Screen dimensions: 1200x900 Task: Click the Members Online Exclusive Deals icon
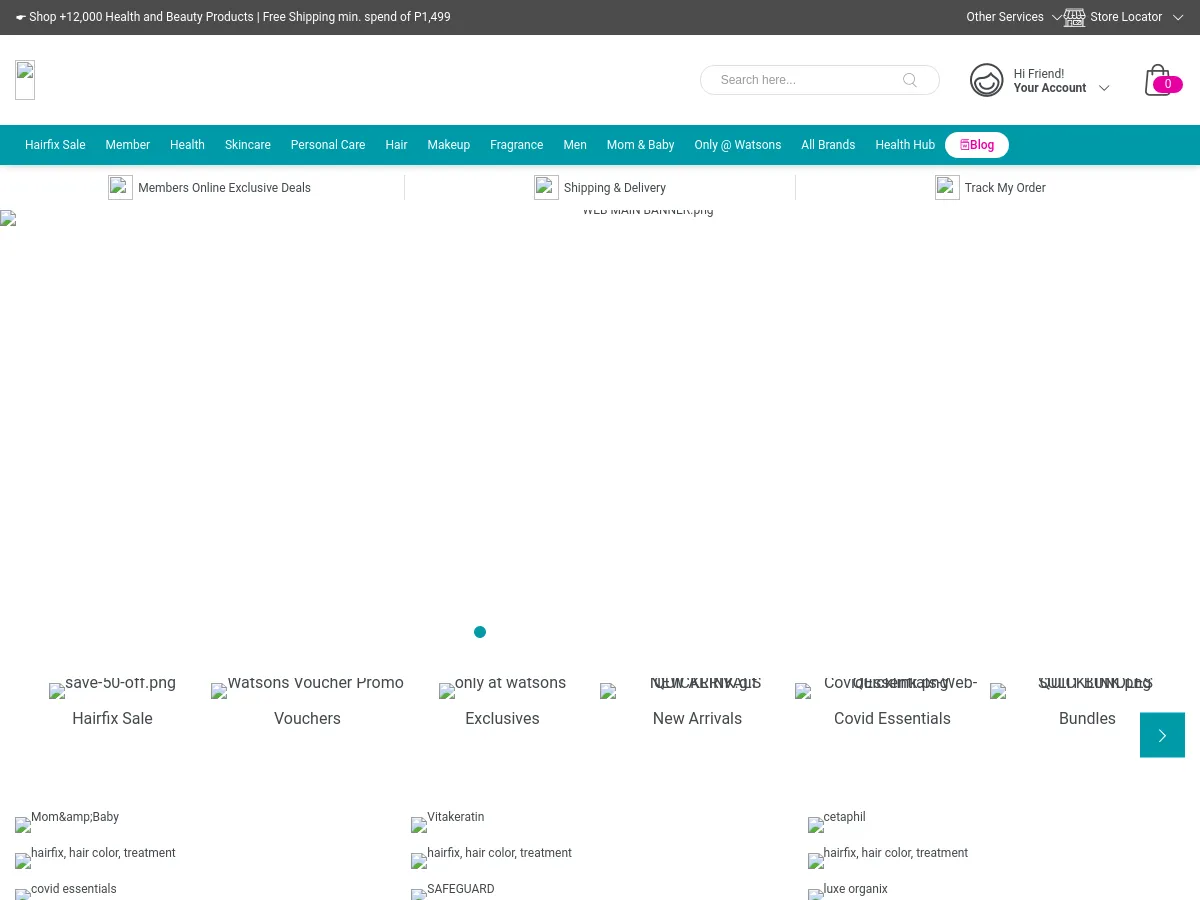(x=120, y=187)
